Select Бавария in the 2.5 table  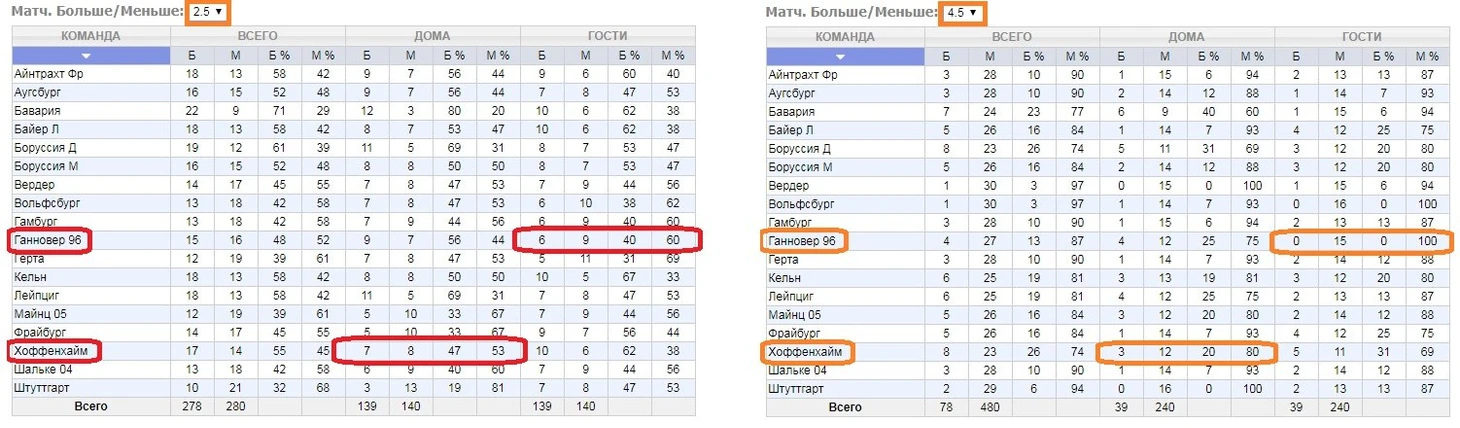(x=37, y=112)
